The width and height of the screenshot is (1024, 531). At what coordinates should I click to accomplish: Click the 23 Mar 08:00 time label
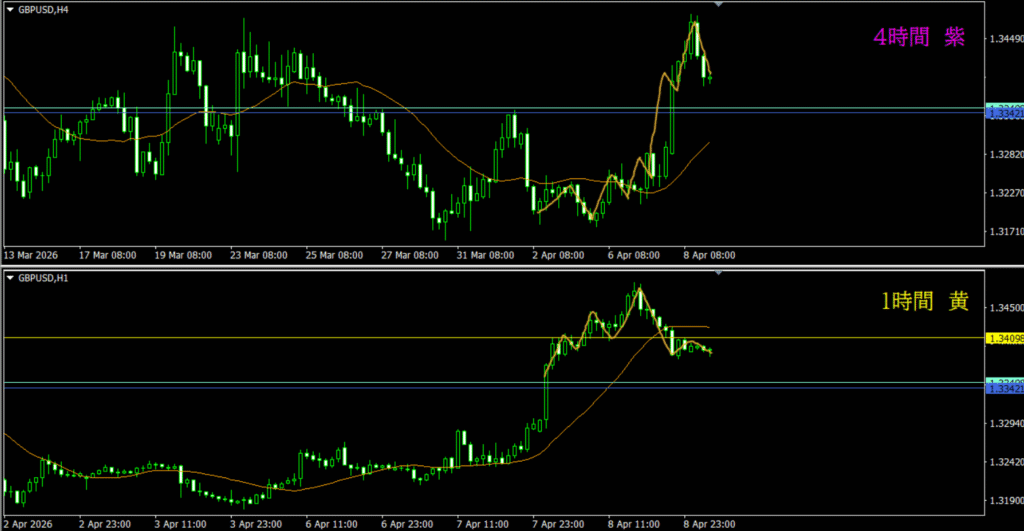click(257, 256)
